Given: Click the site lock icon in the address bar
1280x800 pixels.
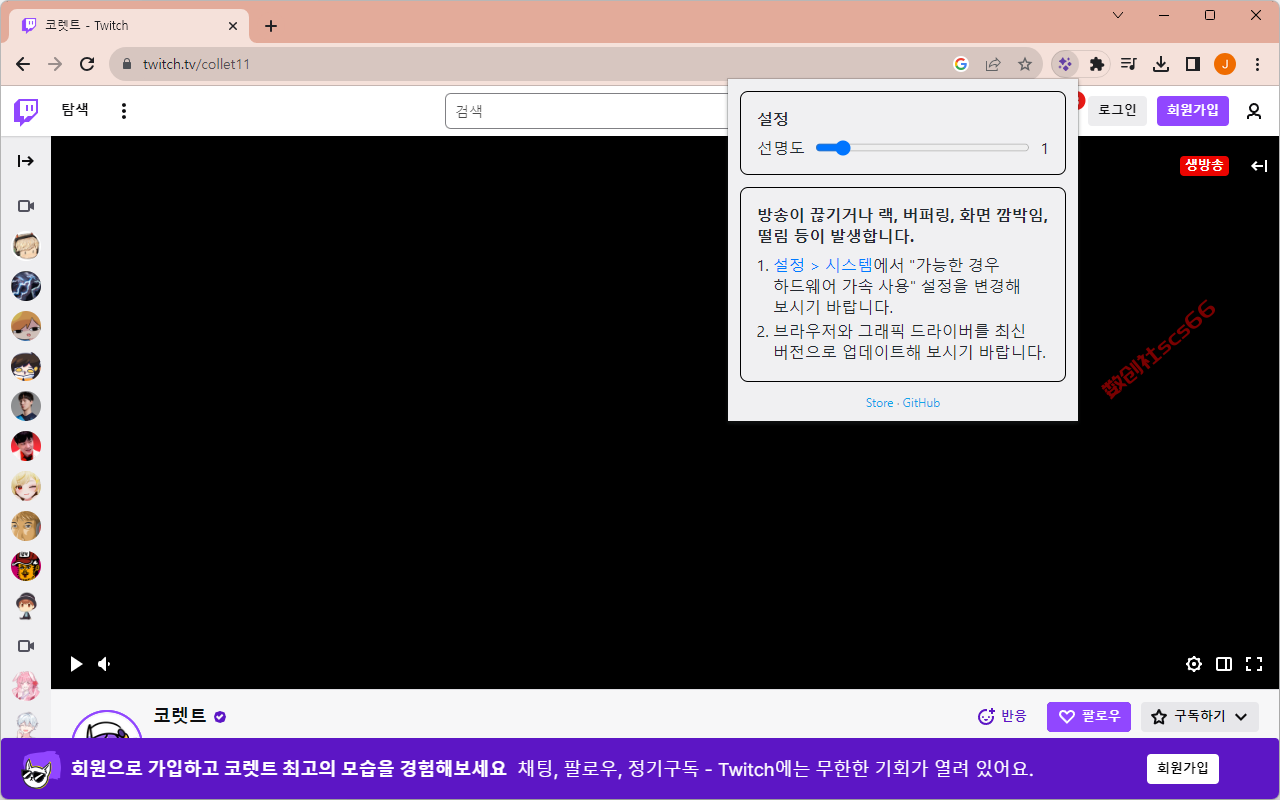Looking at the screenshot, I should tap(127, 64).
